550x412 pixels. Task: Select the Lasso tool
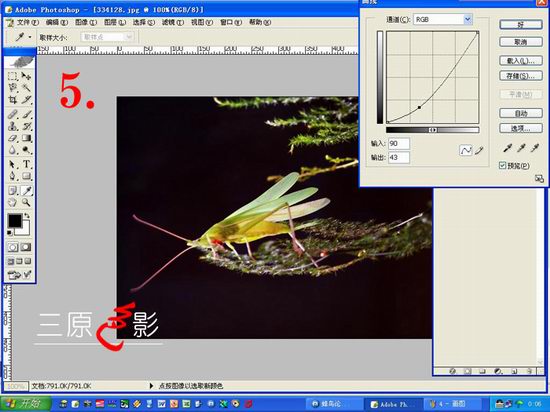click(x=13, y=88)
